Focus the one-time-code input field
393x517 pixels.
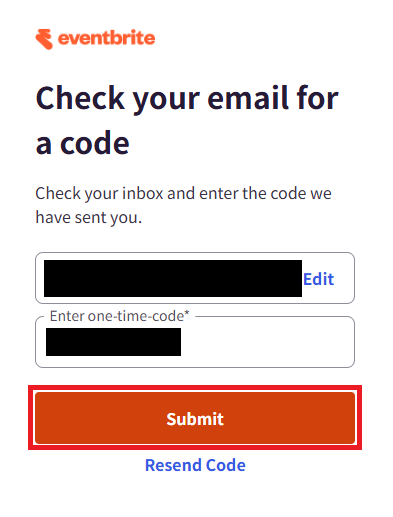[195, 342]
